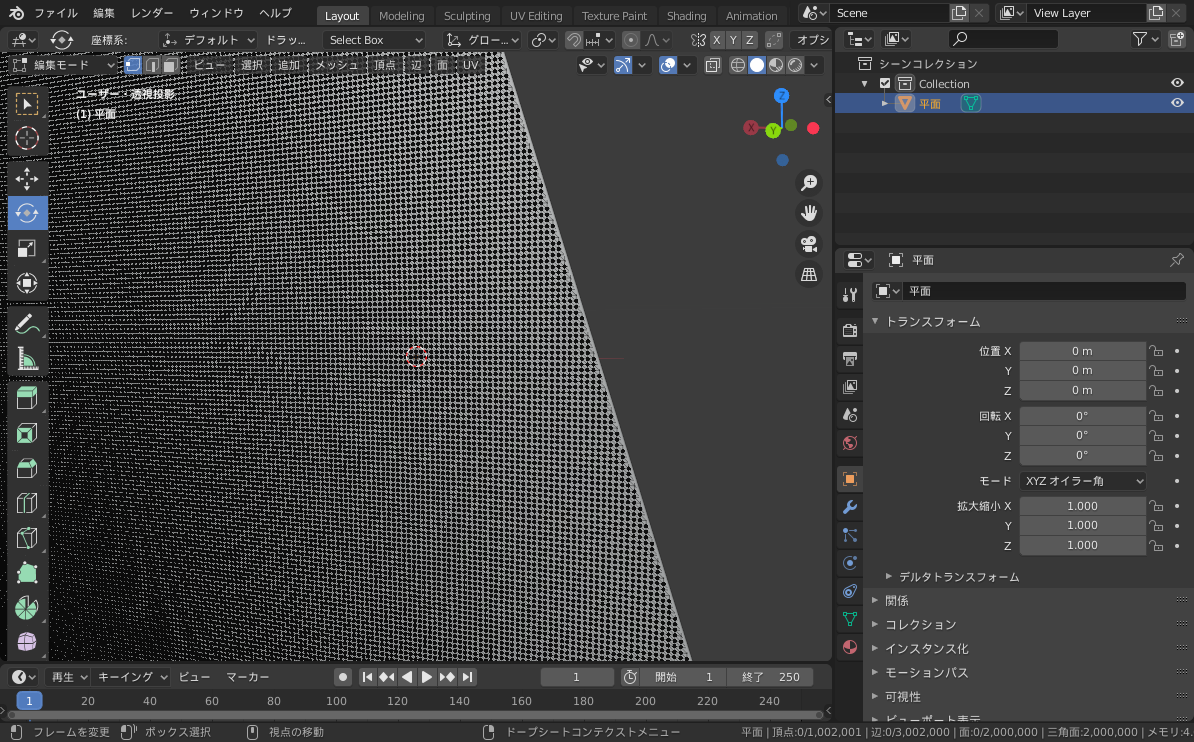Screen dimensions: 1194x742
Task: Open the キーイング popover
Action: tap(132, 676)
